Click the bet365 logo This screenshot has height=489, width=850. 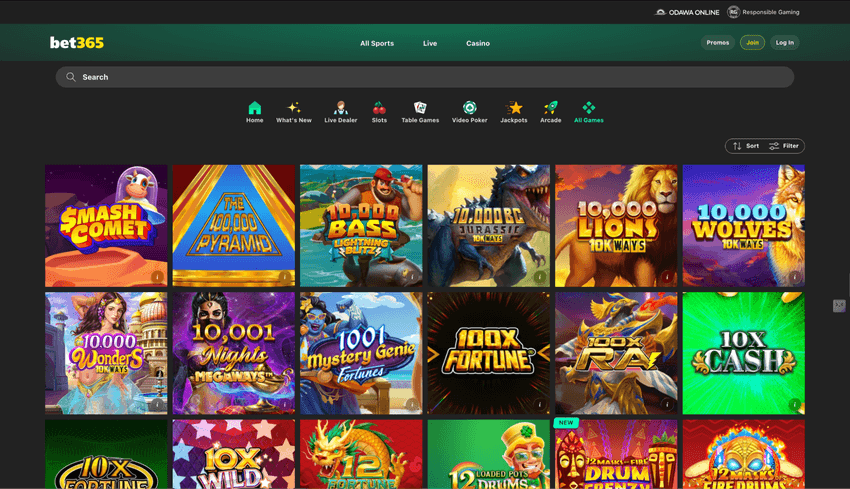click(76, 43)
